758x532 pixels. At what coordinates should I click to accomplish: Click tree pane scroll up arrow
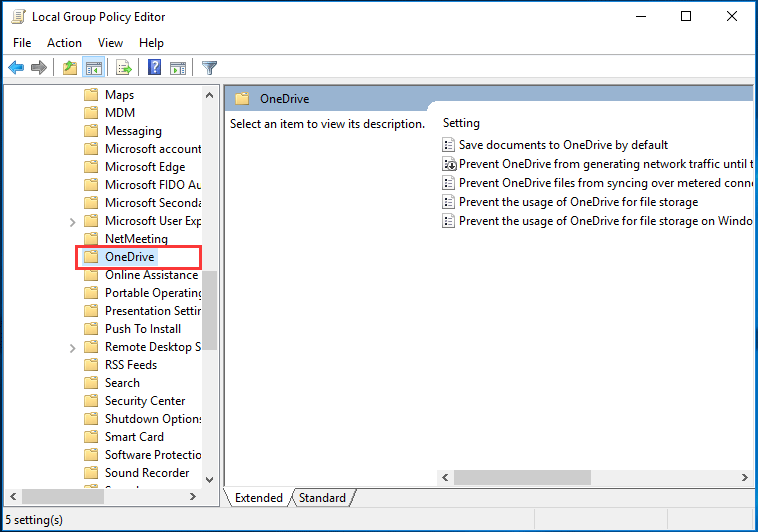coord(209,95)
